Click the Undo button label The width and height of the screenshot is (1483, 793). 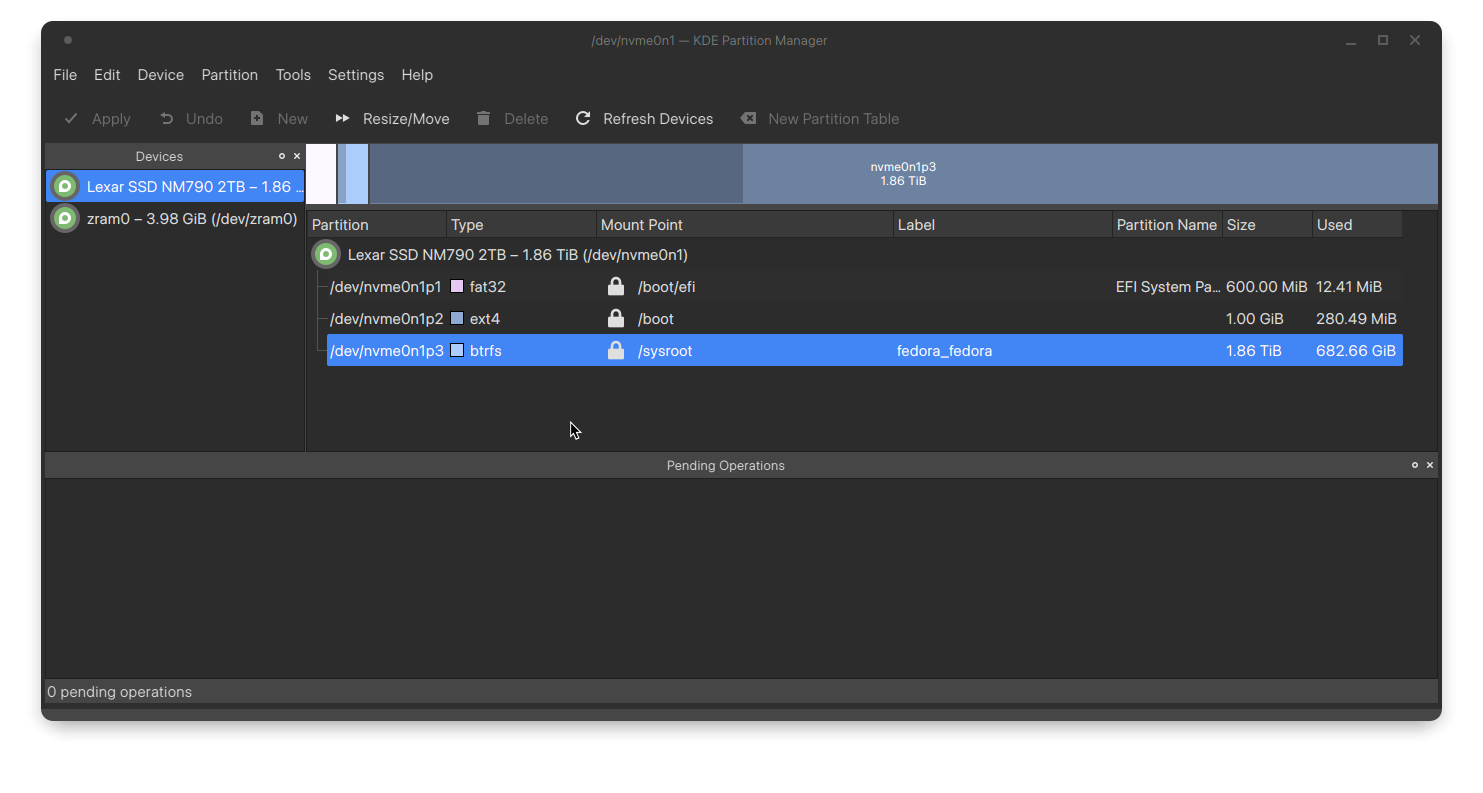coord(204,119)
